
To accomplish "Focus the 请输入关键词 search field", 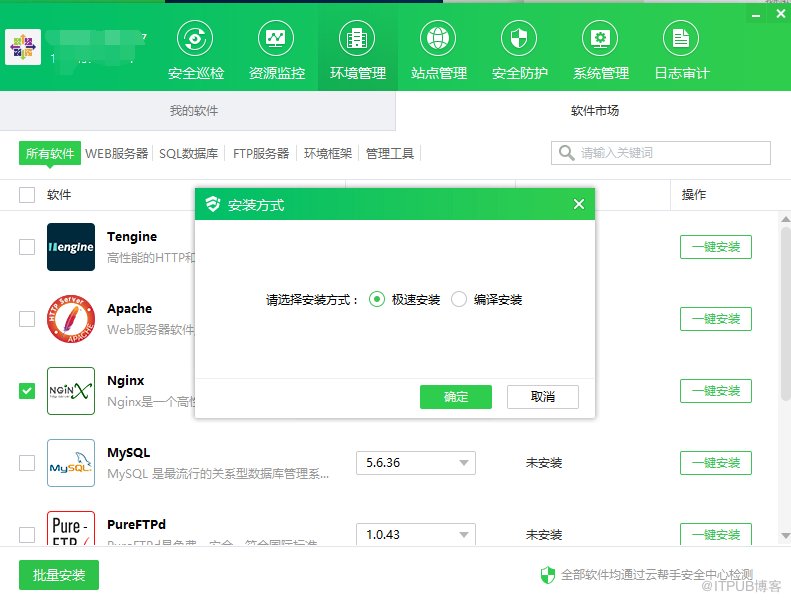I will [661, 153].
